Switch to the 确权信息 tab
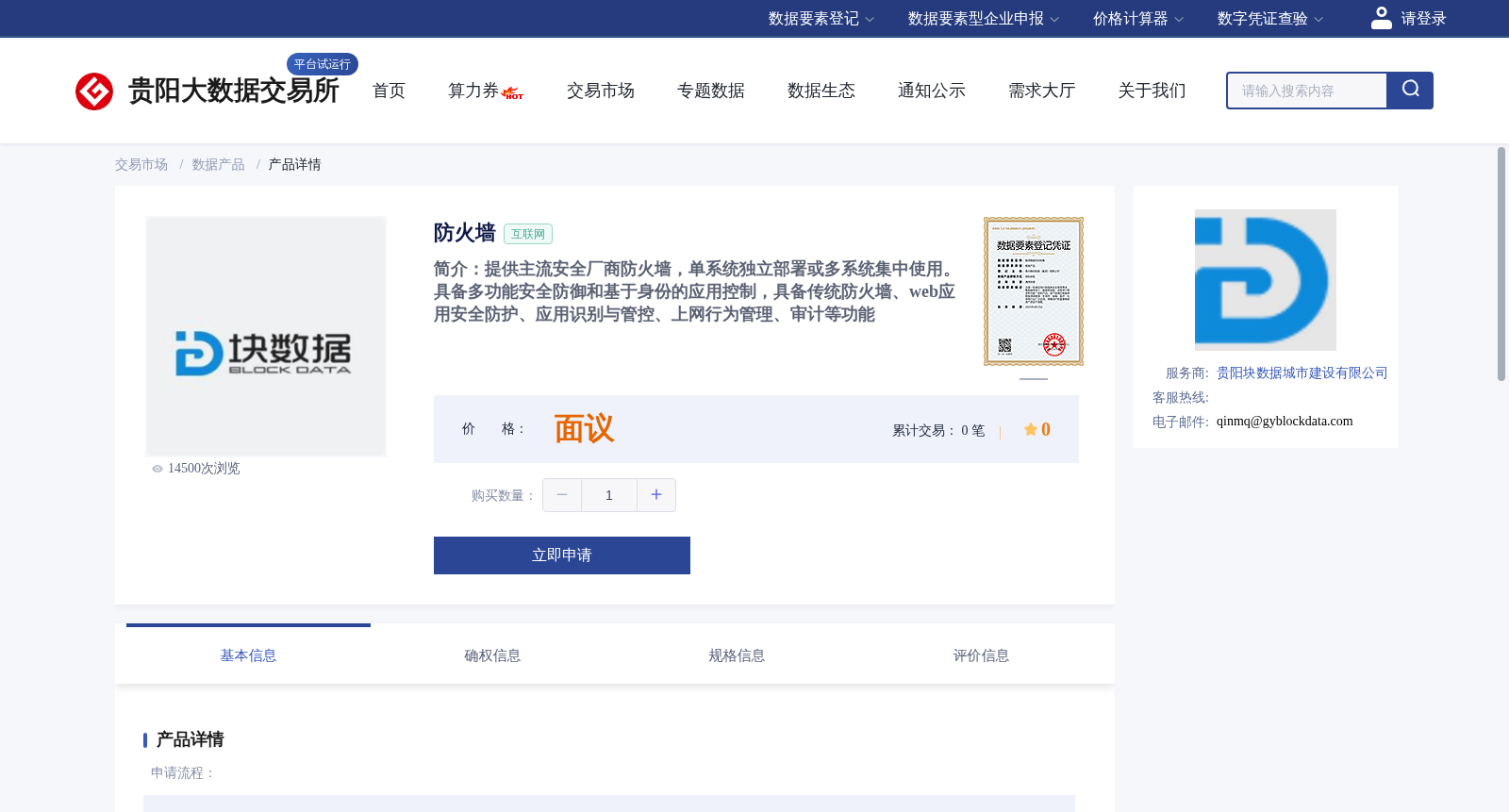Viewport: 1509px width, 812px height. click(x=492, y=655)
